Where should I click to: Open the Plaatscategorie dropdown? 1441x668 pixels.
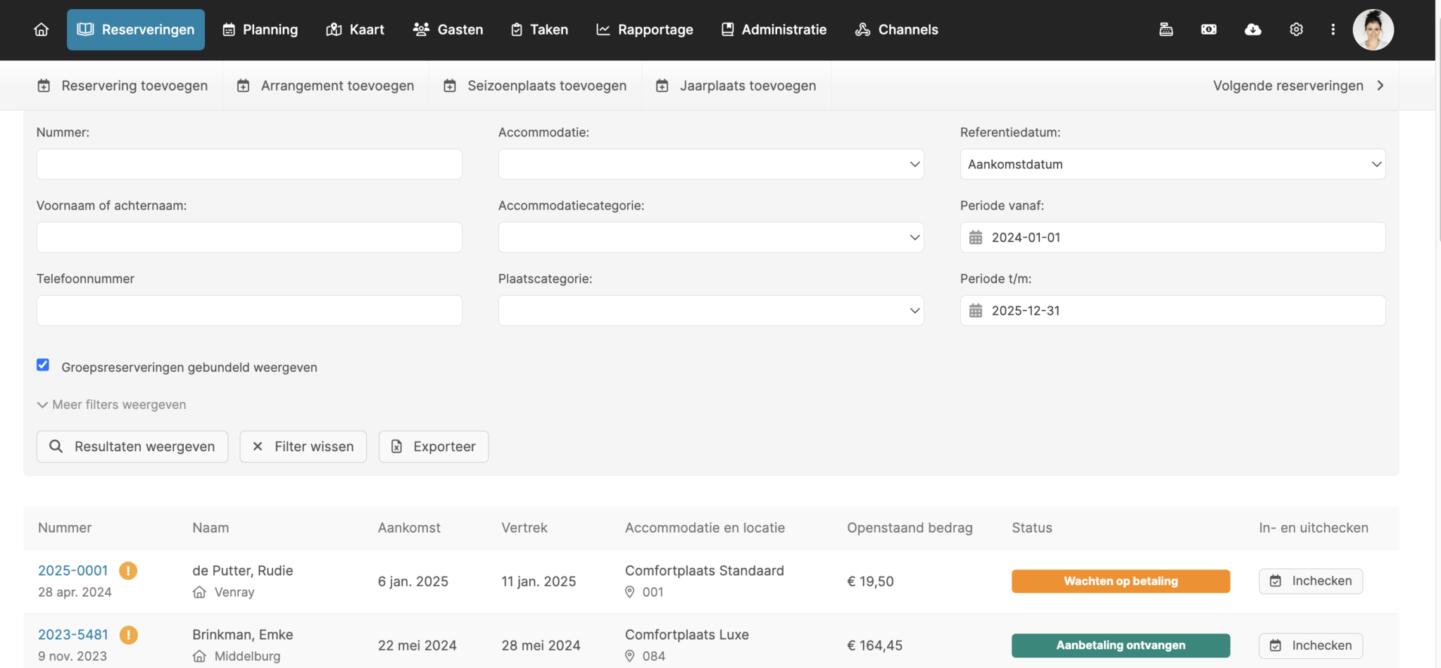[x=710, y=311]
